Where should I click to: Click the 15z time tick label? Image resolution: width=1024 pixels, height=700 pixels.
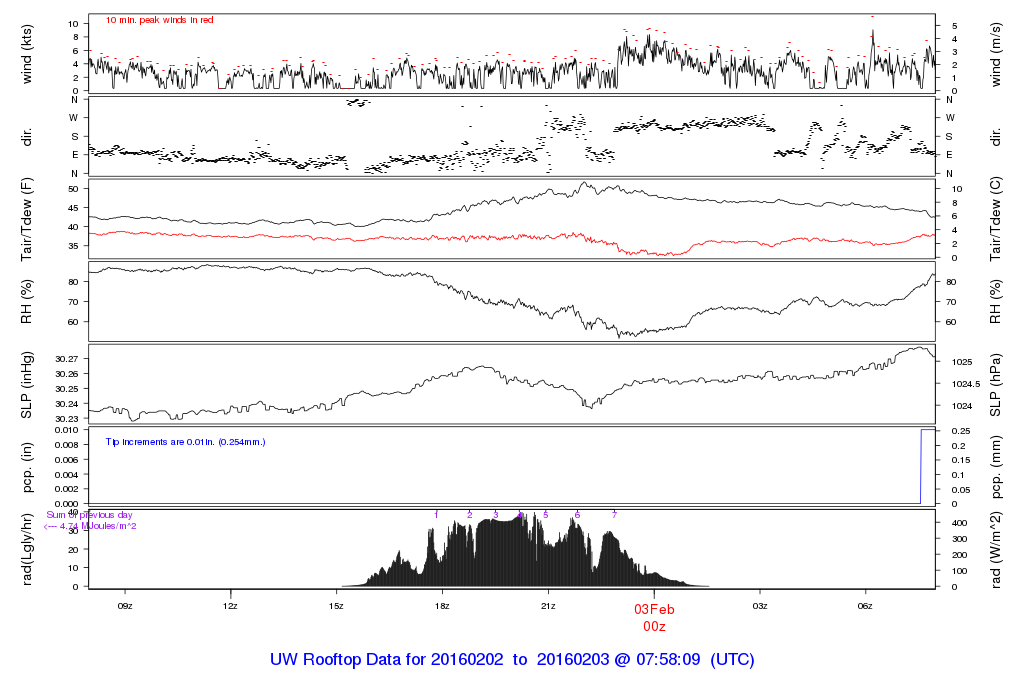pos(336,606)
